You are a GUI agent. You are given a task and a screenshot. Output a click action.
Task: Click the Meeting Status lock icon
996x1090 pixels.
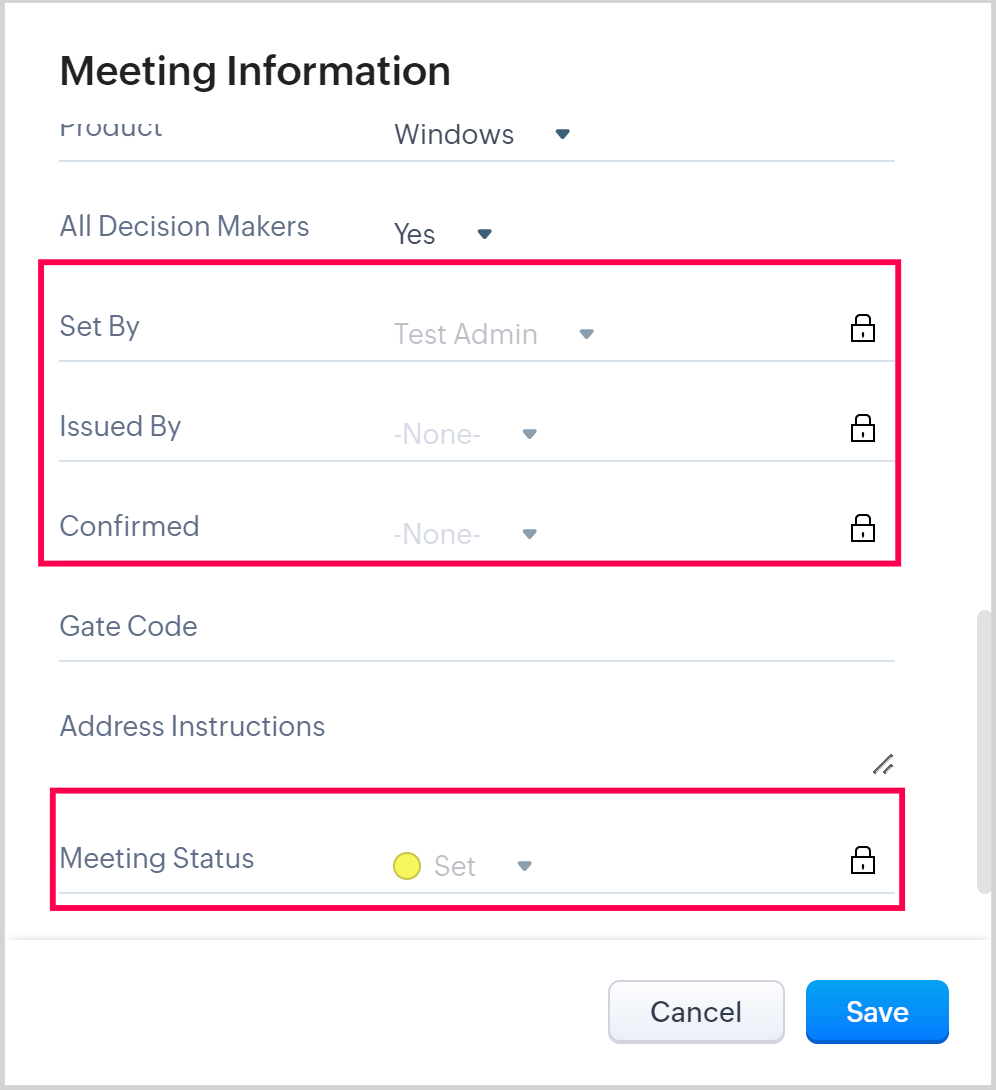tap(862, 860)
